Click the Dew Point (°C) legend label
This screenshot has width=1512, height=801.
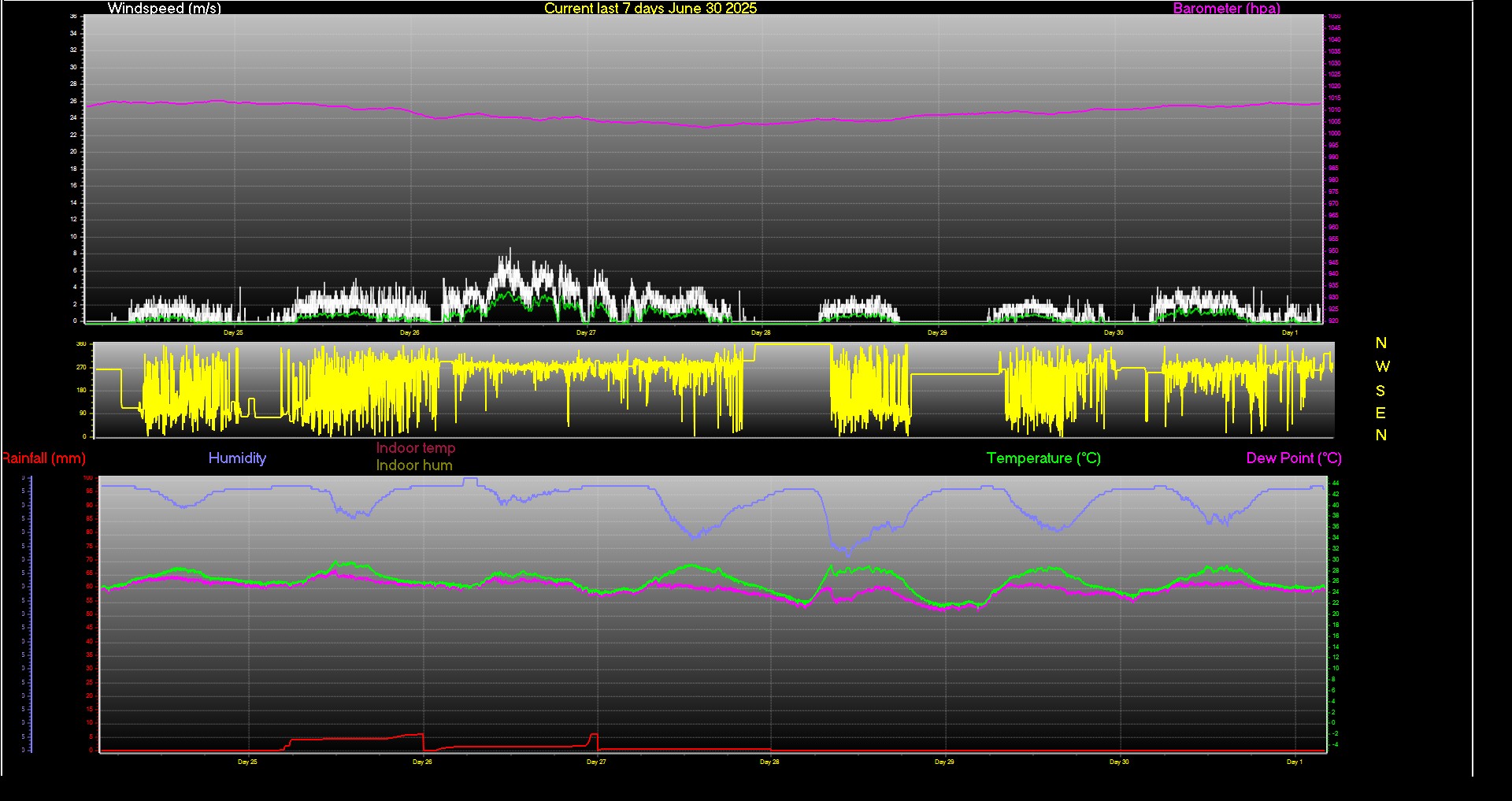click(x=1294, y=458)
